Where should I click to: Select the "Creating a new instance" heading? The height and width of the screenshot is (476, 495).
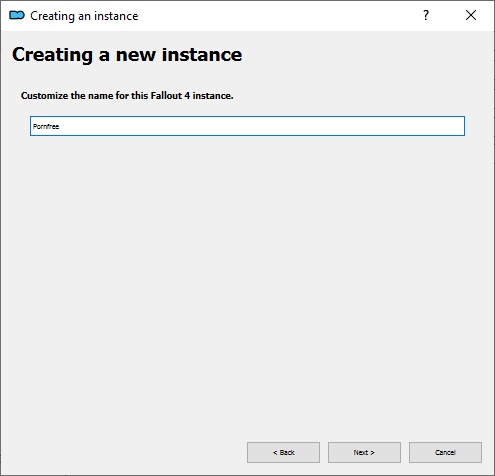pos(127,55)
